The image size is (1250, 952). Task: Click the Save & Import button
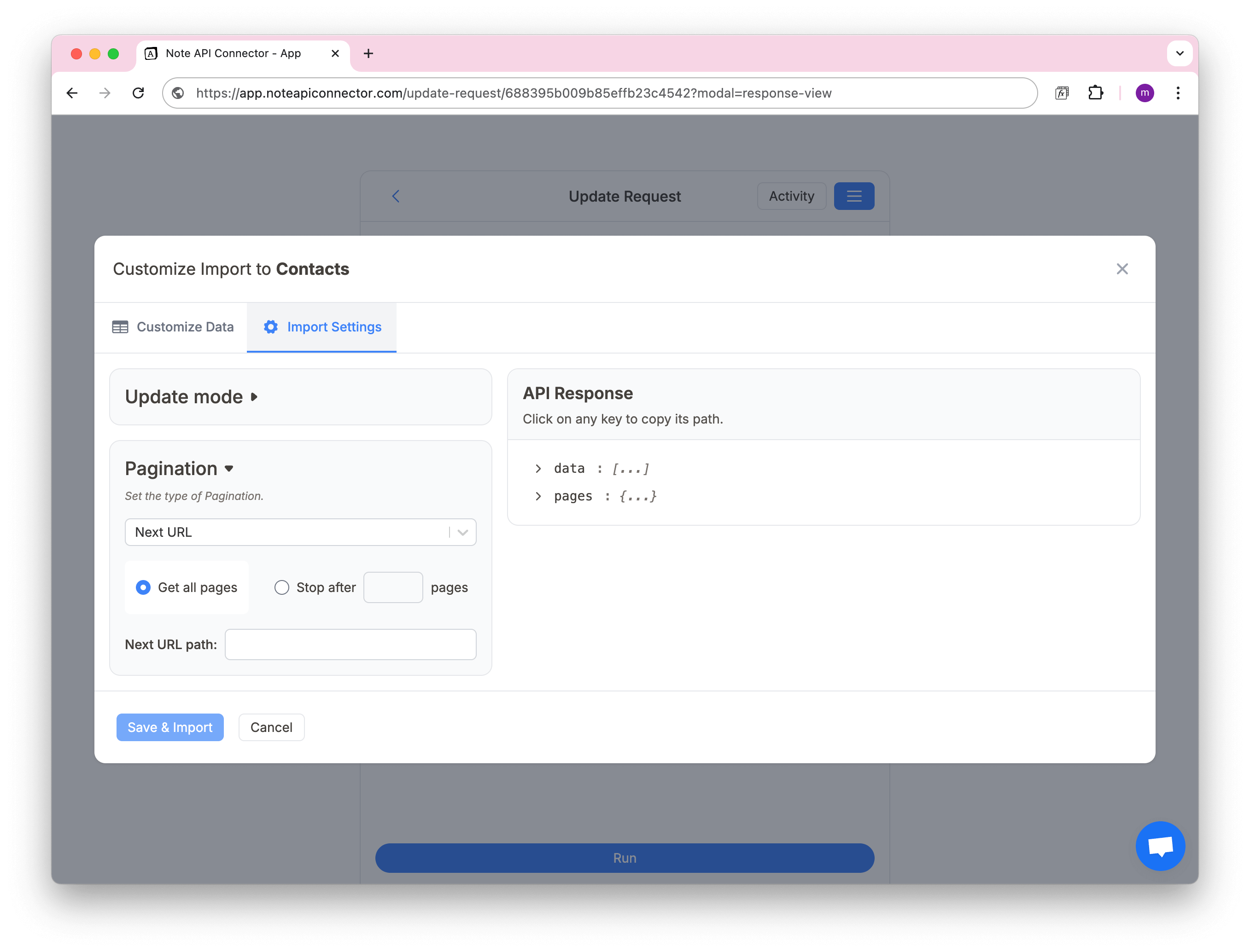click(x=169, y=727)
